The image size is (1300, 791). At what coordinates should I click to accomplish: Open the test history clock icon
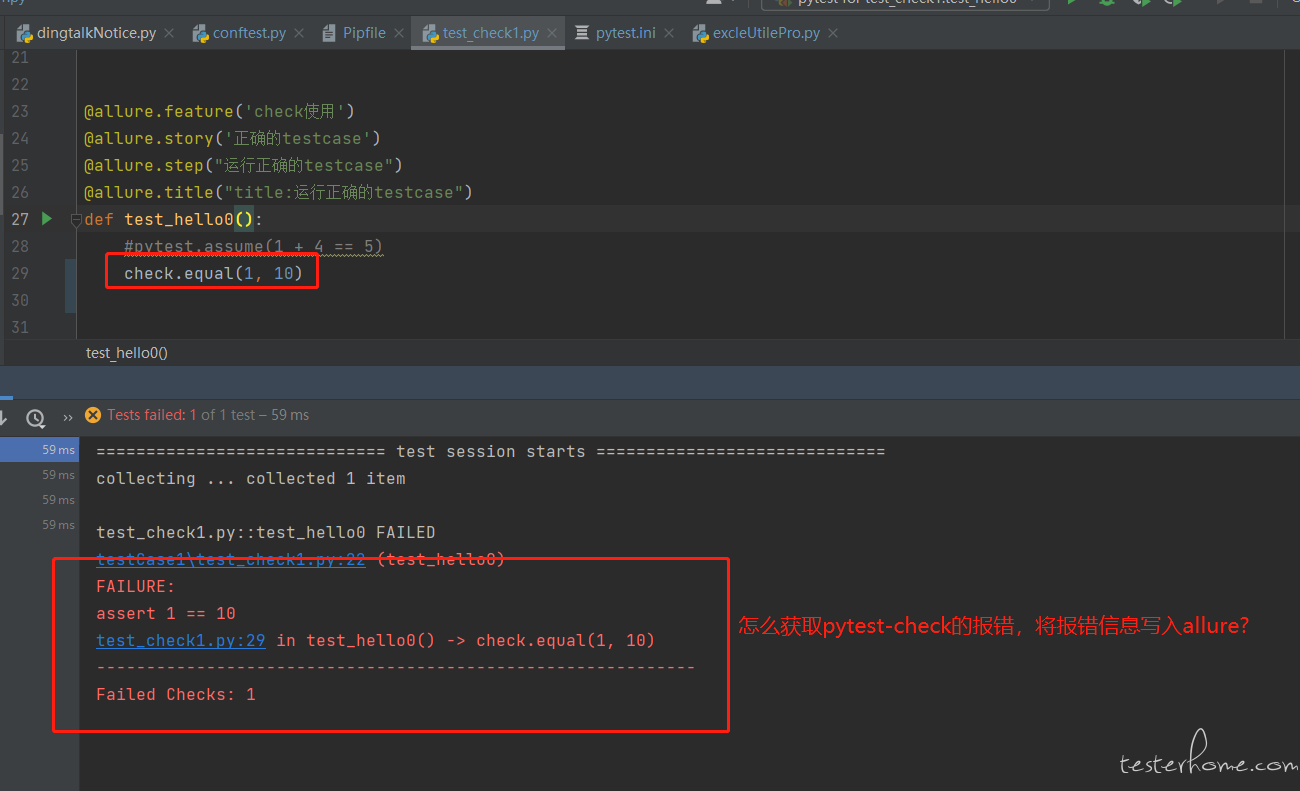point(36,418)
